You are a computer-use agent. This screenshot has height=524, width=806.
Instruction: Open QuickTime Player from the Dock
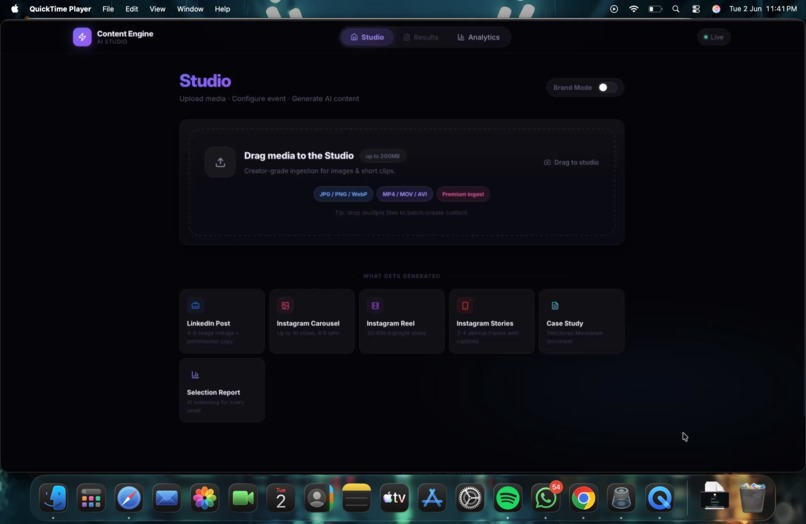coord(660,498)
